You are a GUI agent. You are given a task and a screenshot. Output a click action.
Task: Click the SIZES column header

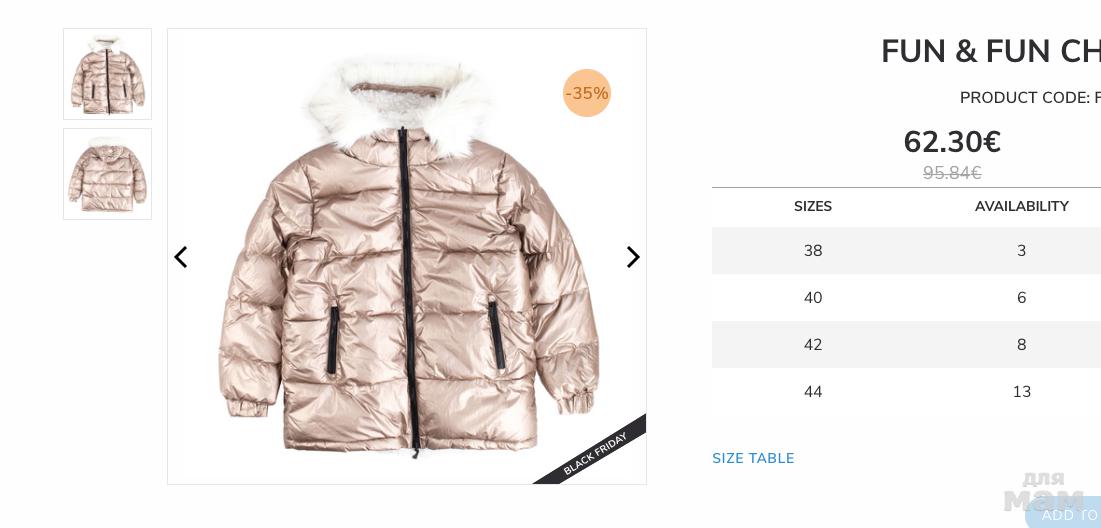point(812,206)
